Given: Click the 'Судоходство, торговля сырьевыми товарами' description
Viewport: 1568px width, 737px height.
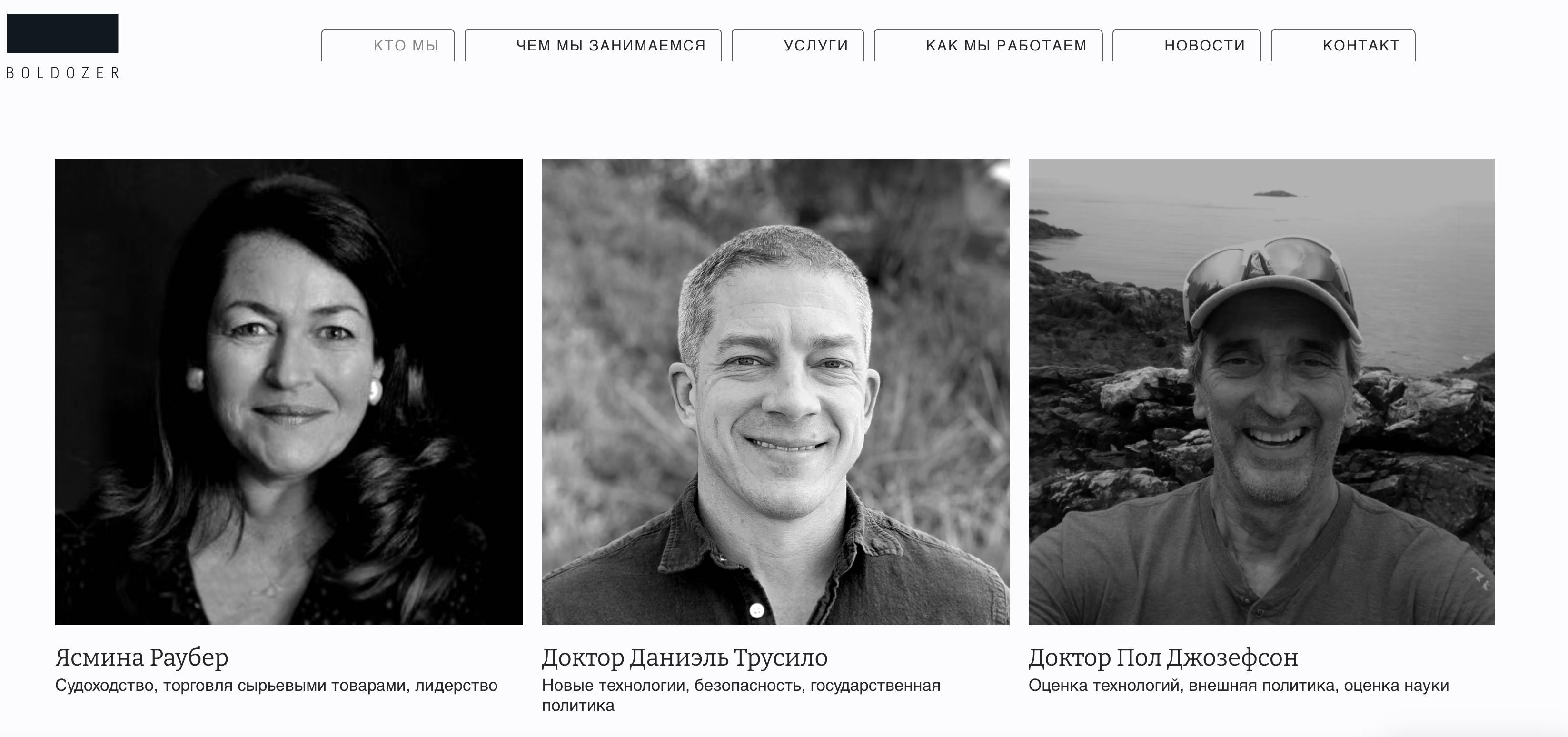Looking at the screenshot, I should pos(277,686).
